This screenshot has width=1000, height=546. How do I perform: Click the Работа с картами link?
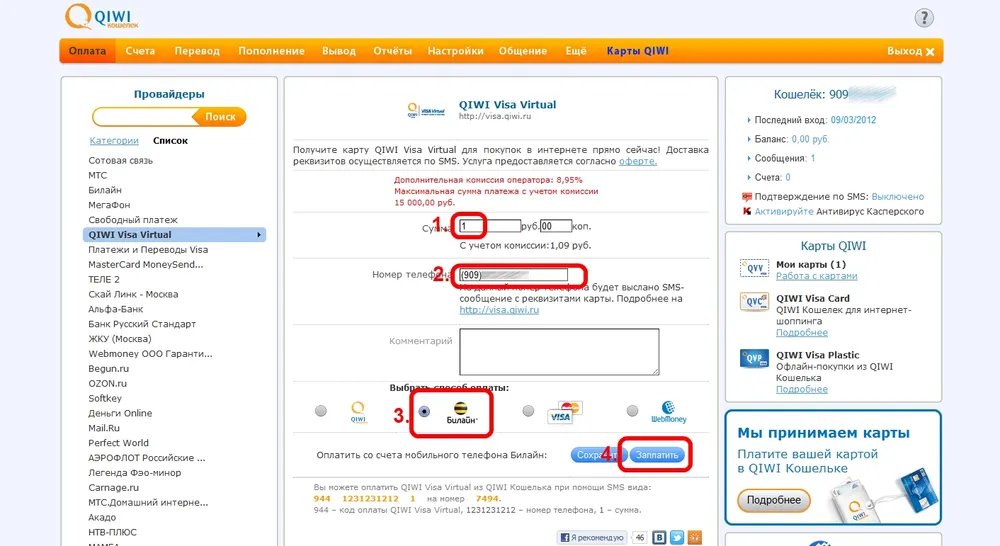coord(816,276)
